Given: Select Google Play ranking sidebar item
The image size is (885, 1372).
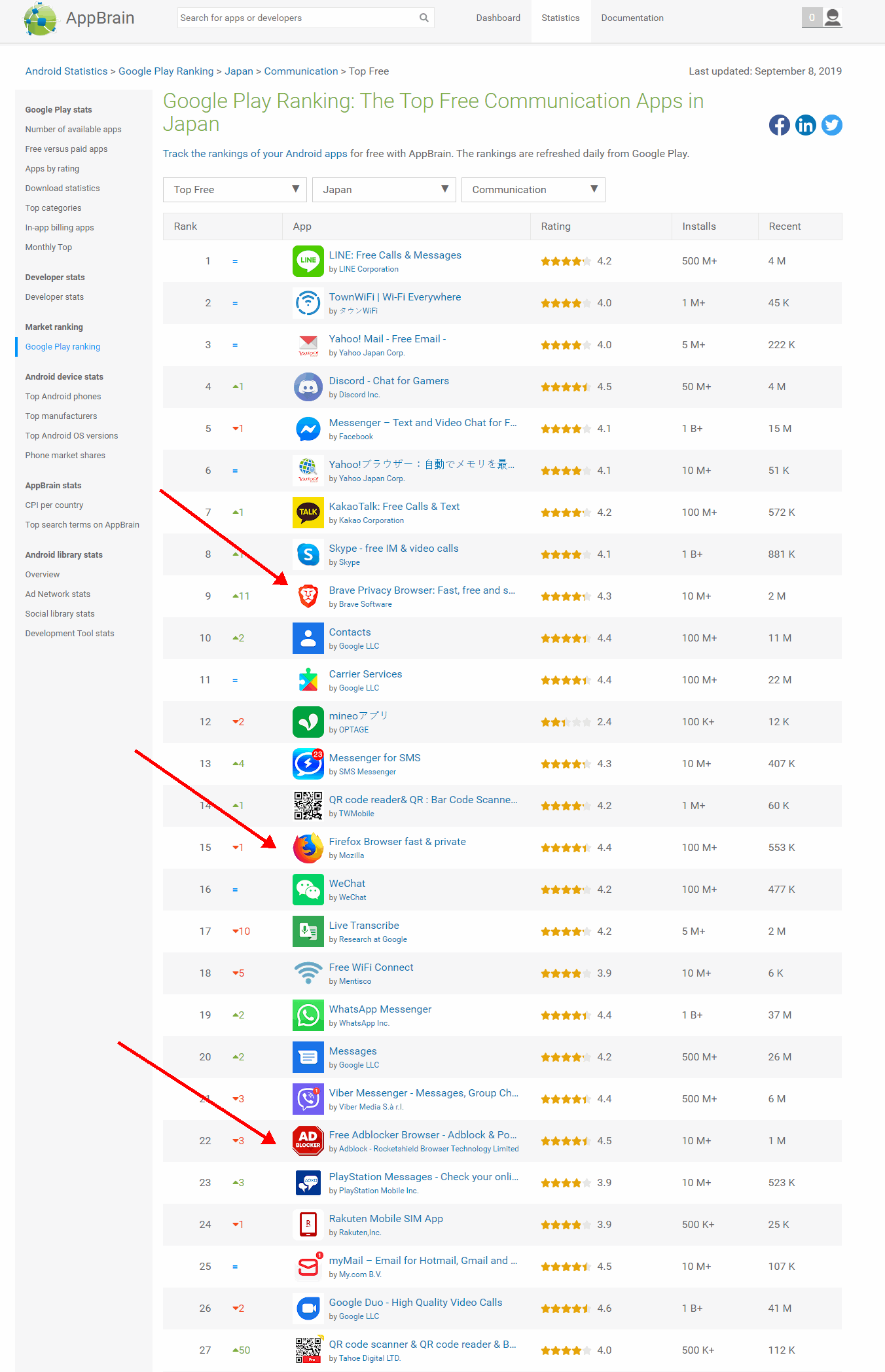Looking at the screenshot, I should coord(63,347).
